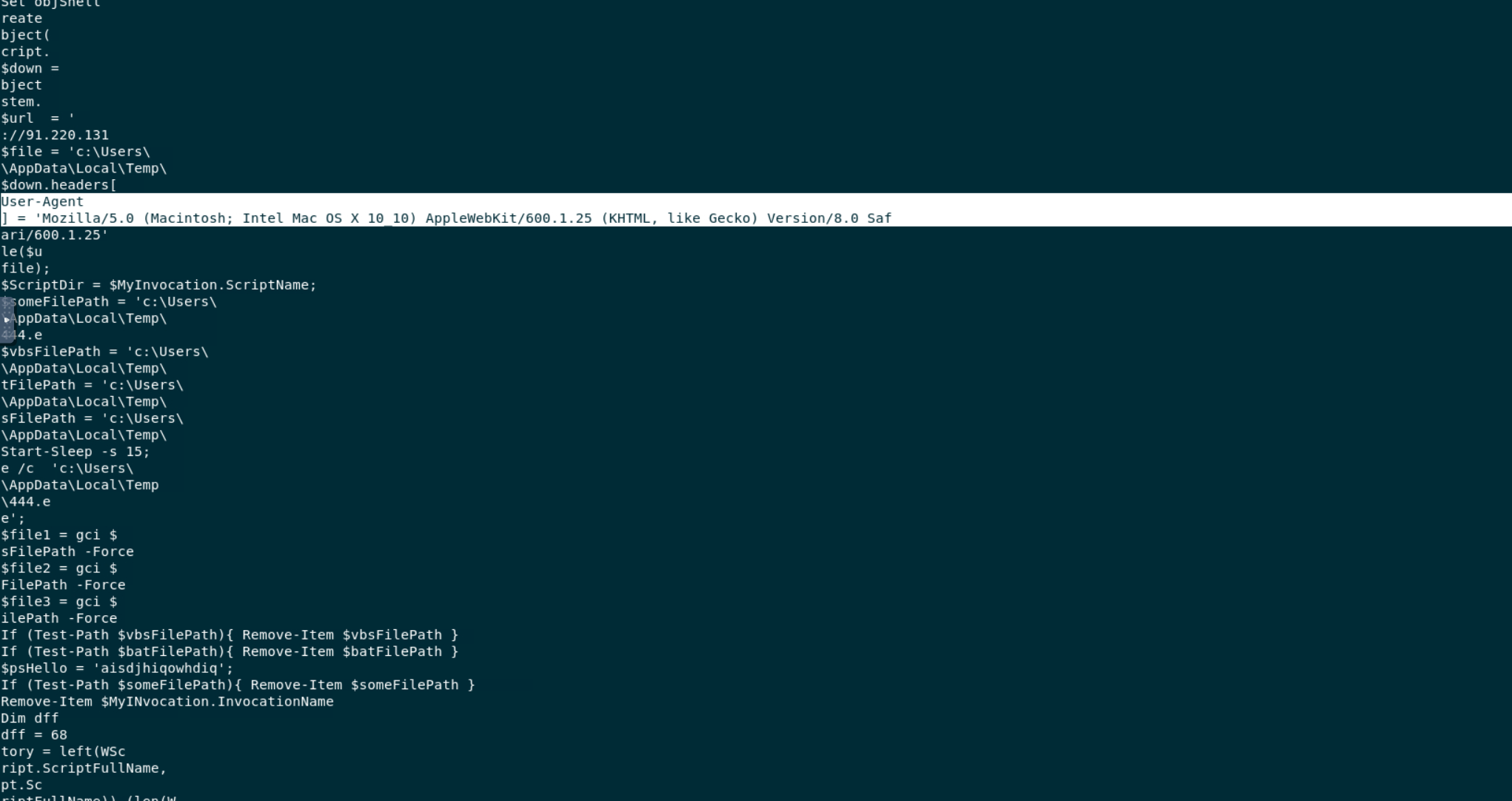Click the 'ript.ScriptFullName,' line

coord(84,768)
